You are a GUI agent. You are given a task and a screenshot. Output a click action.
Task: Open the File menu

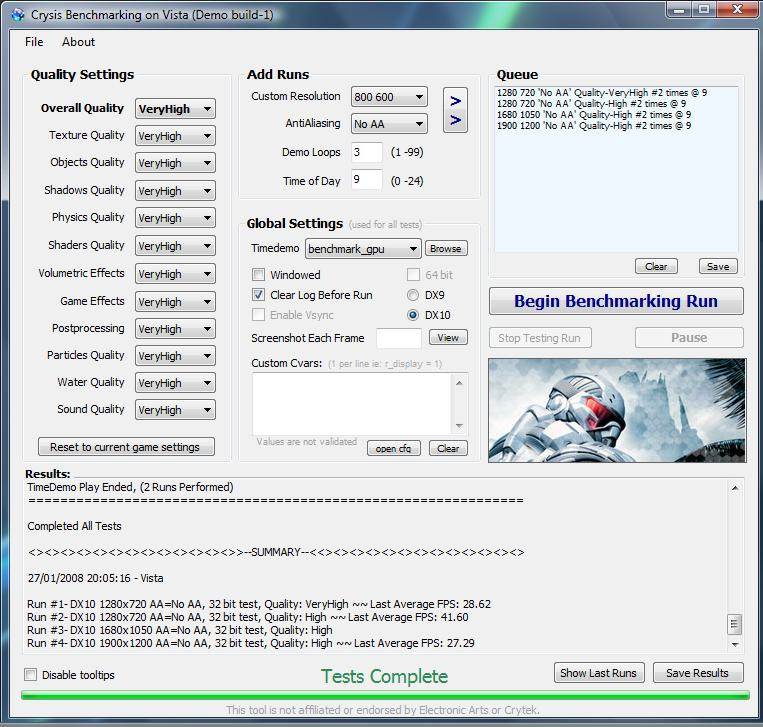click(34, 42)
